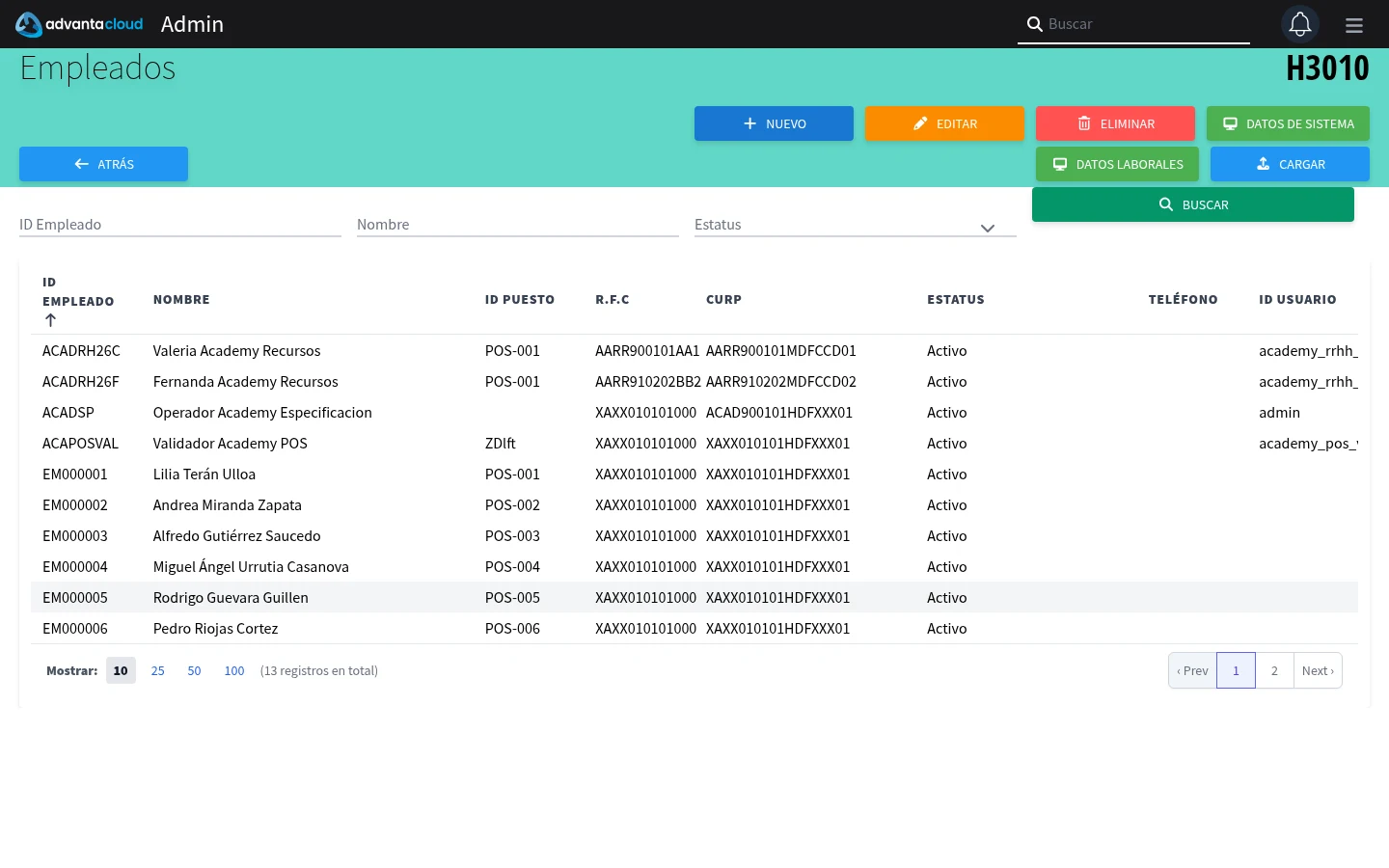Click the Nombre filter field
This screenshot has width=1389, height=868.
(518, 224)
